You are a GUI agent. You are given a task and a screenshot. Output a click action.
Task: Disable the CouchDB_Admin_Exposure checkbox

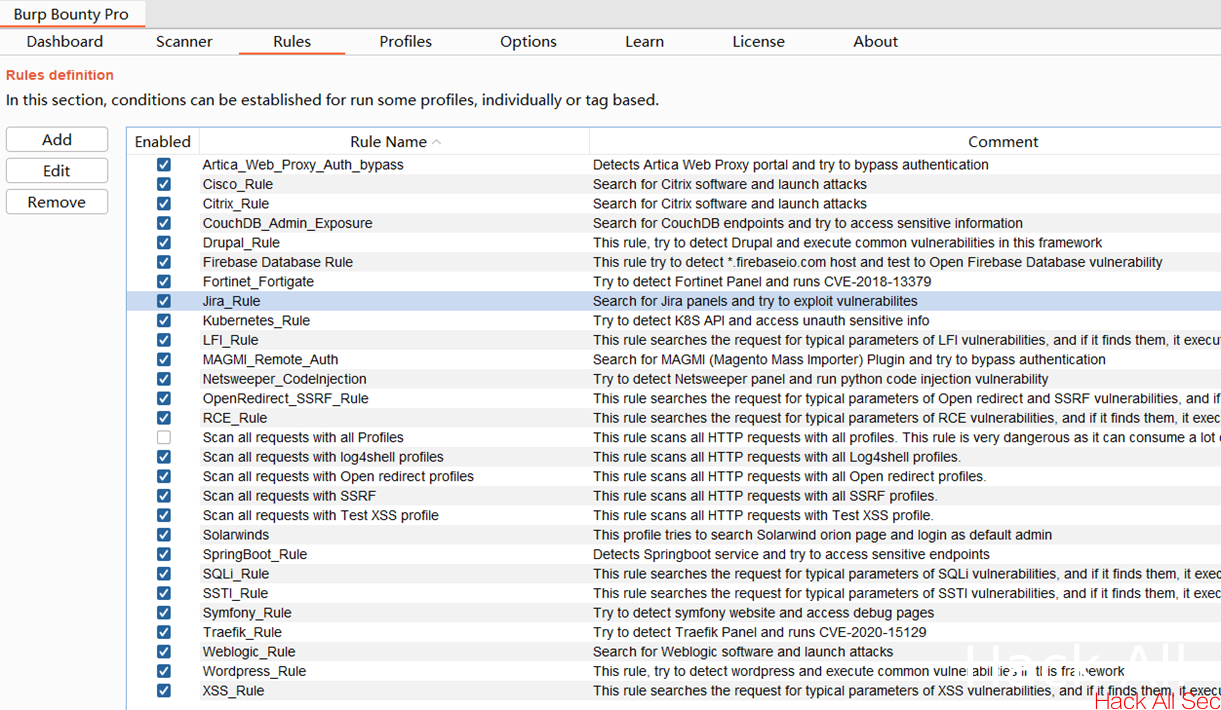pyautogui.click(x=164, y=223)
